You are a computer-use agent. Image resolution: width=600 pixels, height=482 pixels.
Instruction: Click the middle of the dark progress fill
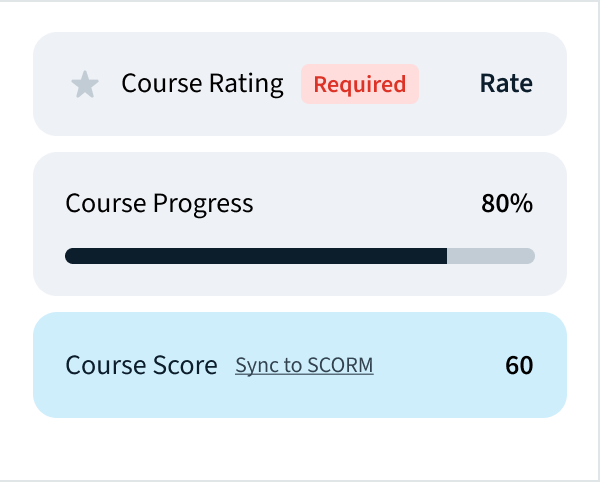click(256, 256)
